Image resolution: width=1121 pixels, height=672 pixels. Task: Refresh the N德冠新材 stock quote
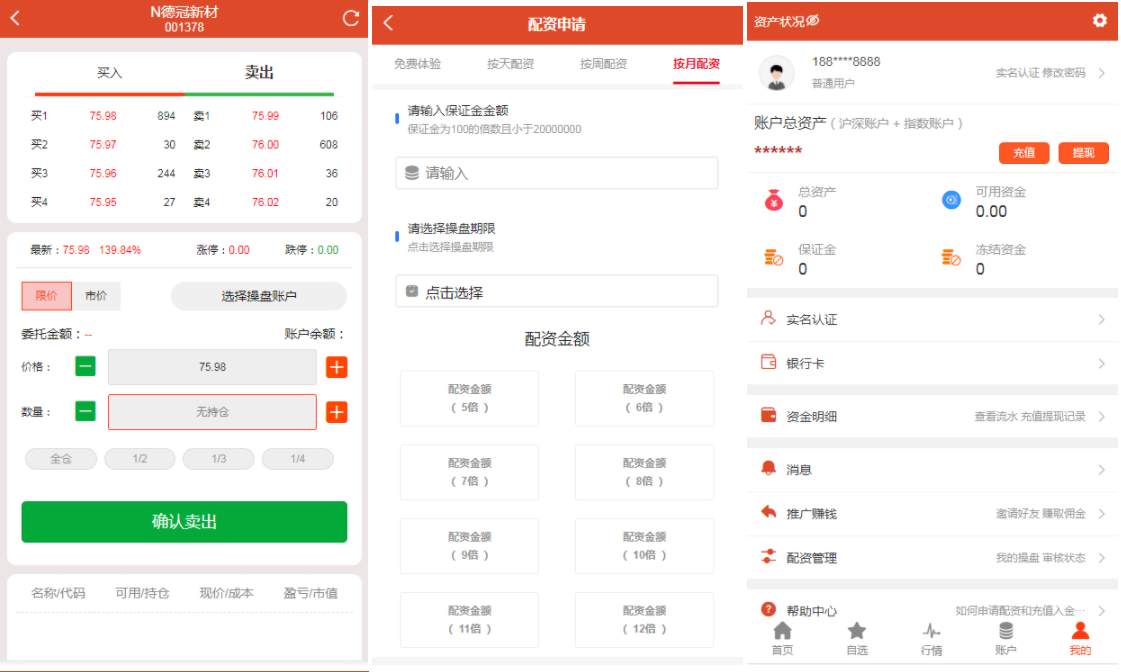pos(349,18)
